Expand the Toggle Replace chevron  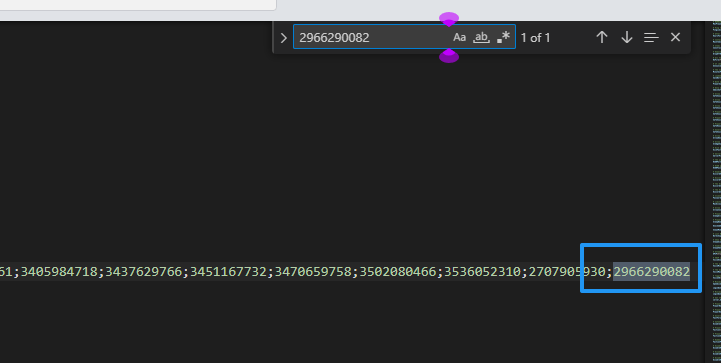284,38
